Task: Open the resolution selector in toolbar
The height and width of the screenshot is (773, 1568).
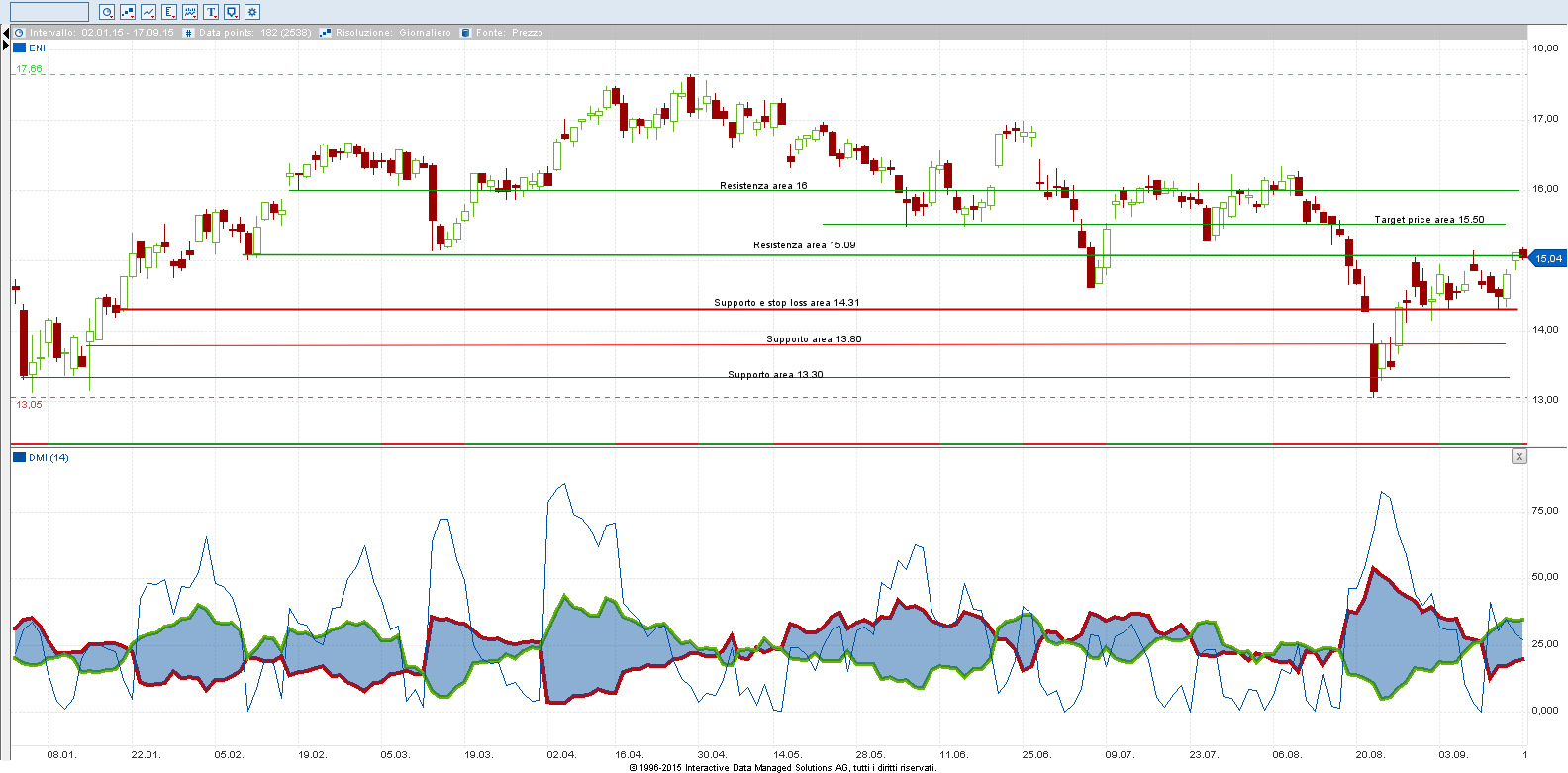Action: click(x=128, y=12)
